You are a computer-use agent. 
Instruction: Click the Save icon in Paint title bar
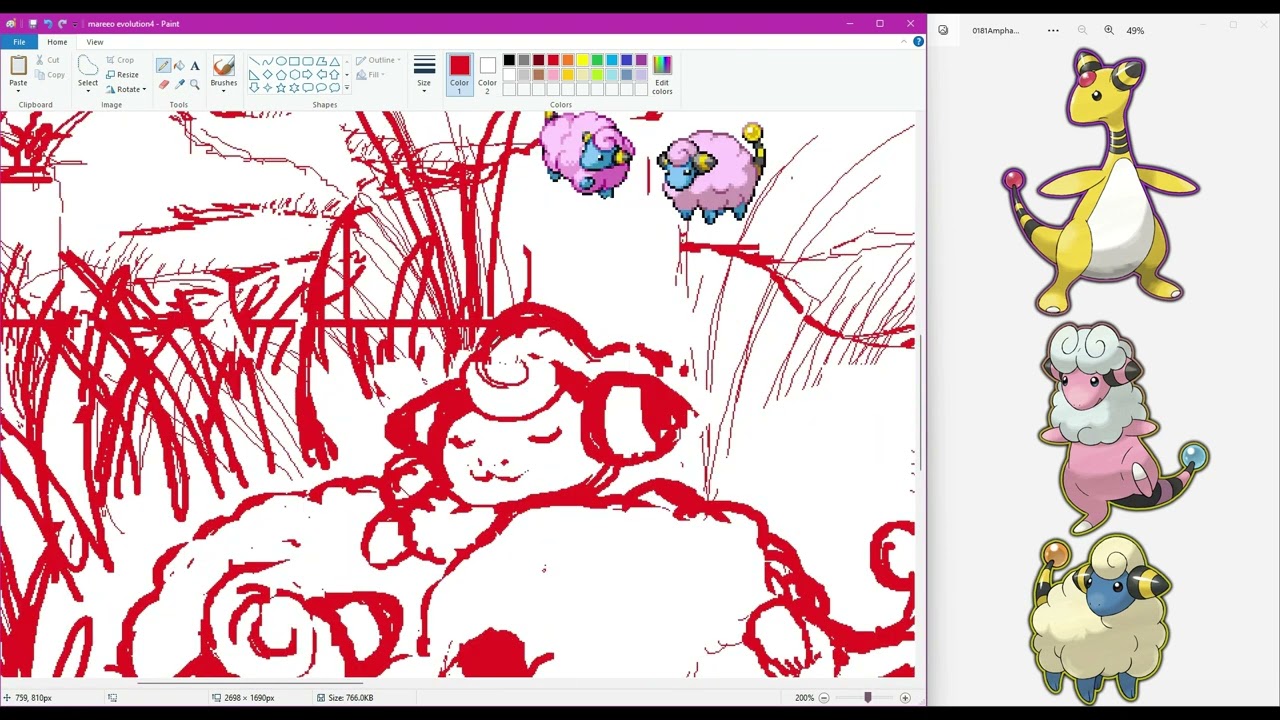(33, 23)
